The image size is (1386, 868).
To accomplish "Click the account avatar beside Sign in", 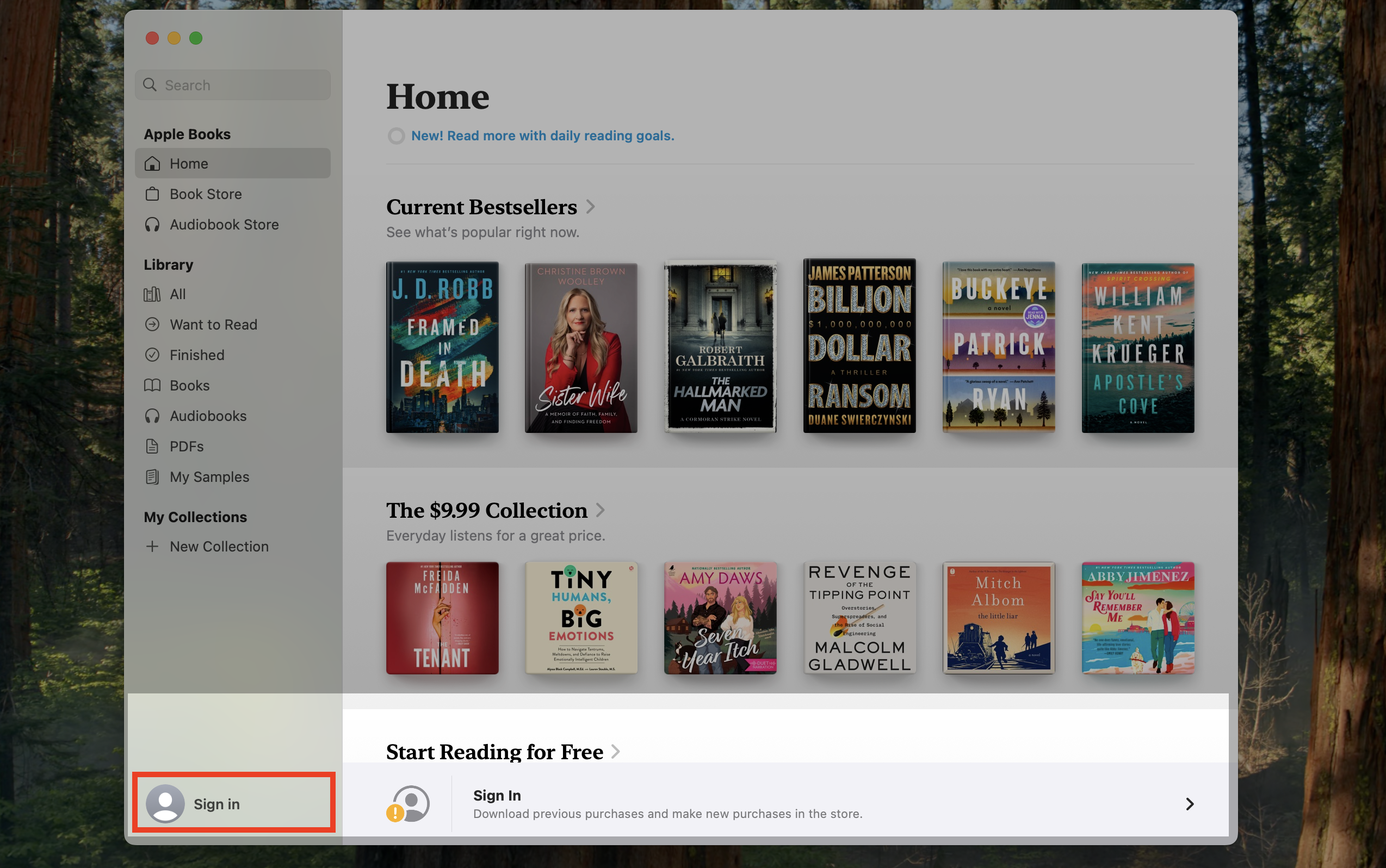I will tap(165, 804).
